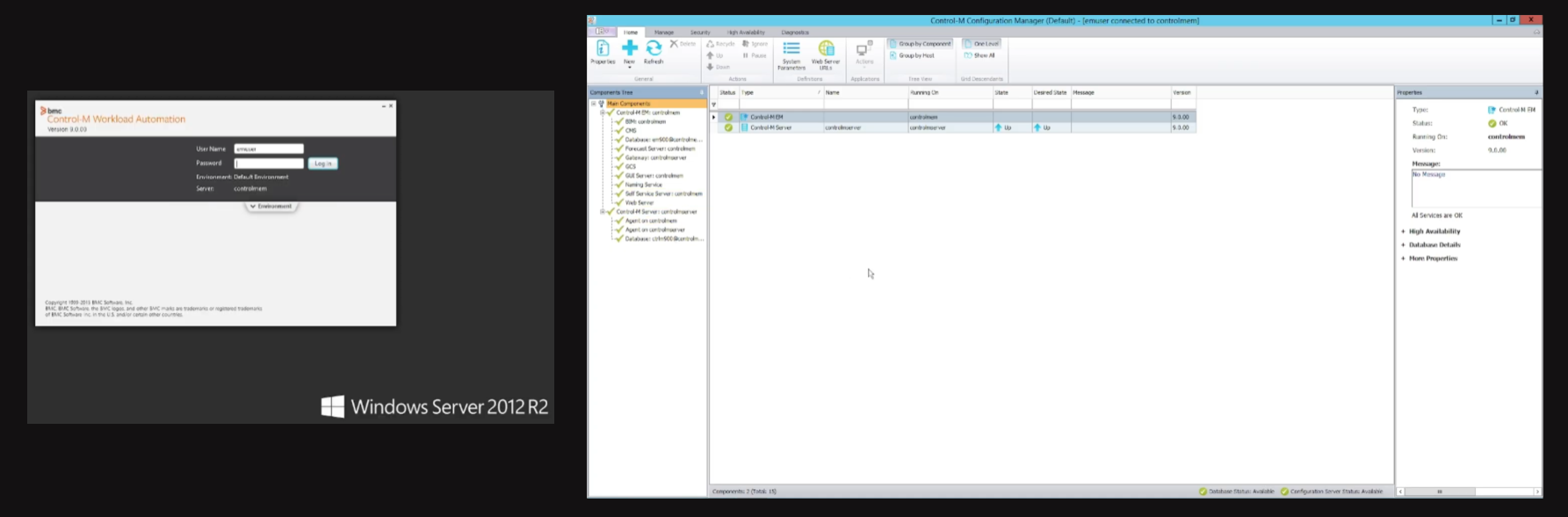Image resolution: width=1568 pixels, height=517 pixels.
Task: Select the Forecast Server: controlmem tree item
Action: tap(660, 149)
